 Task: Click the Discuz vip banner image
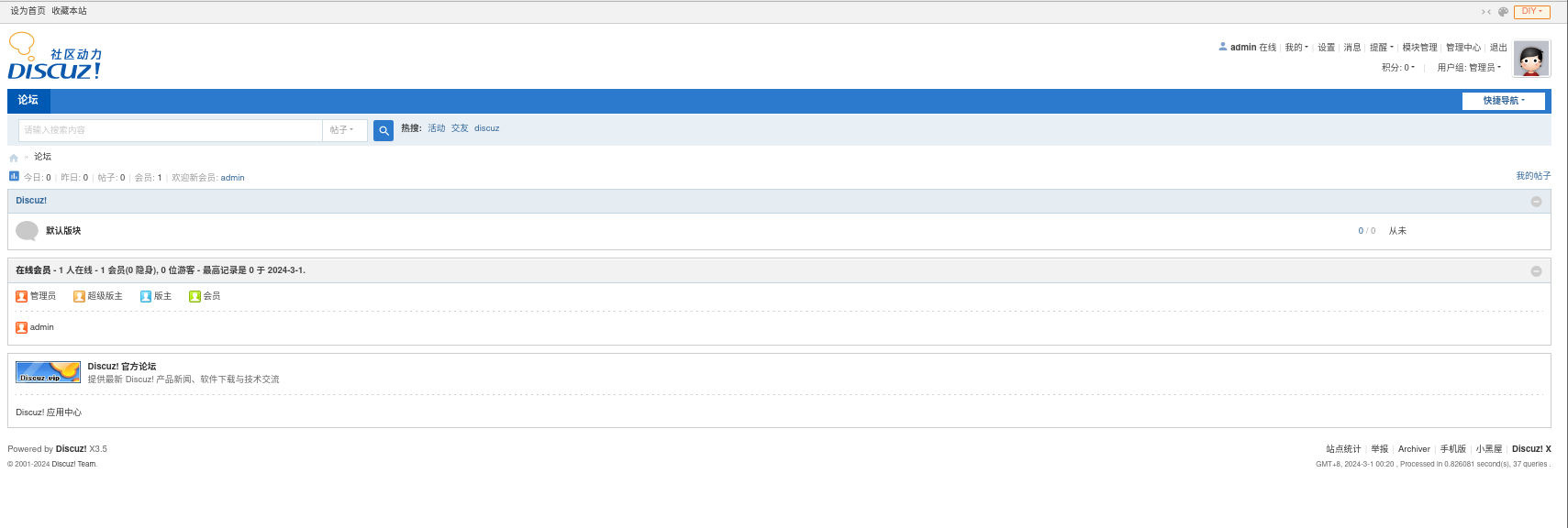pos(48,371)
